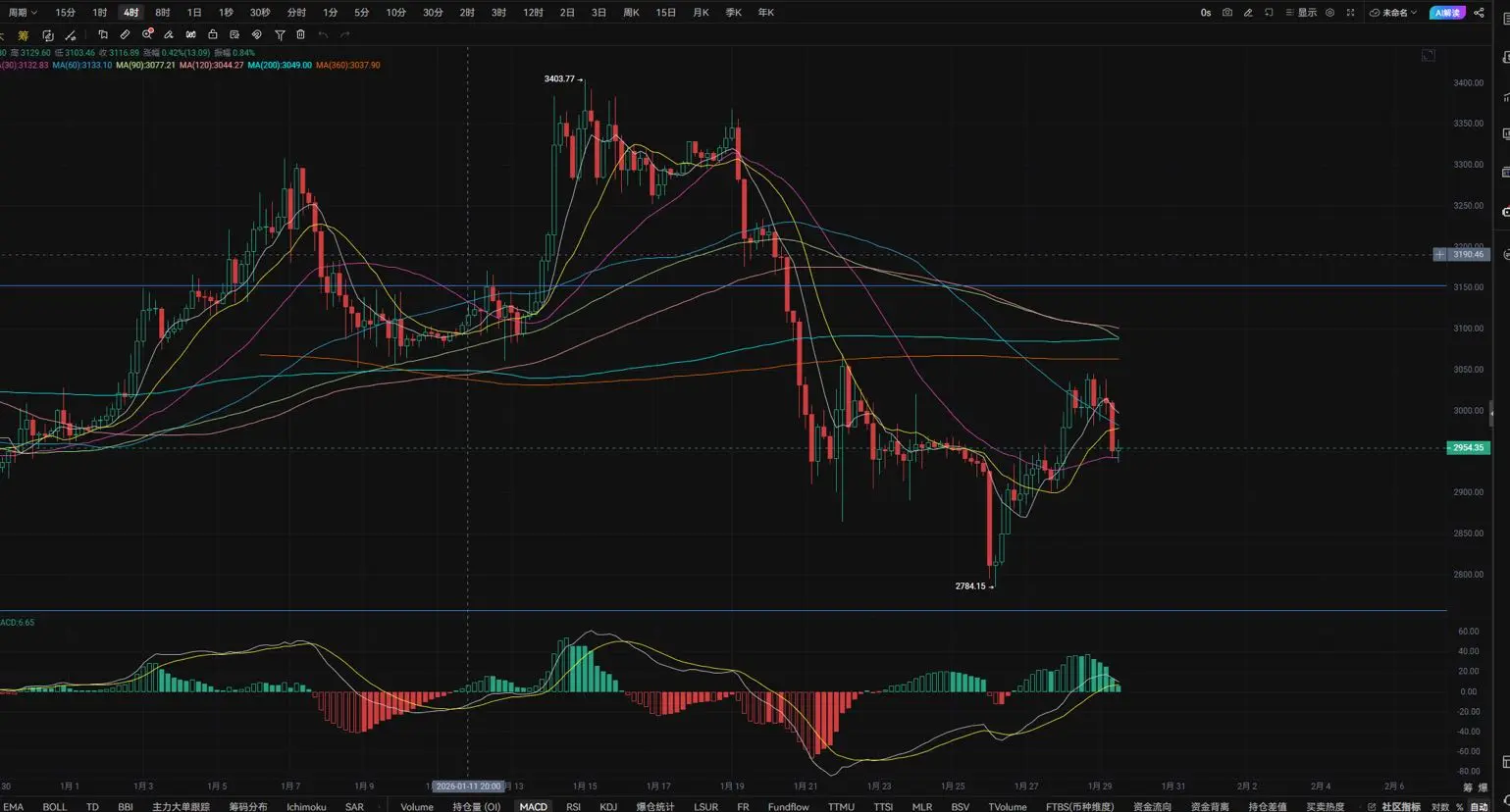This screenshot has height=812, width=1510.
Task: Lock drawings with the padlock icon
Action: tap(213, 35)
